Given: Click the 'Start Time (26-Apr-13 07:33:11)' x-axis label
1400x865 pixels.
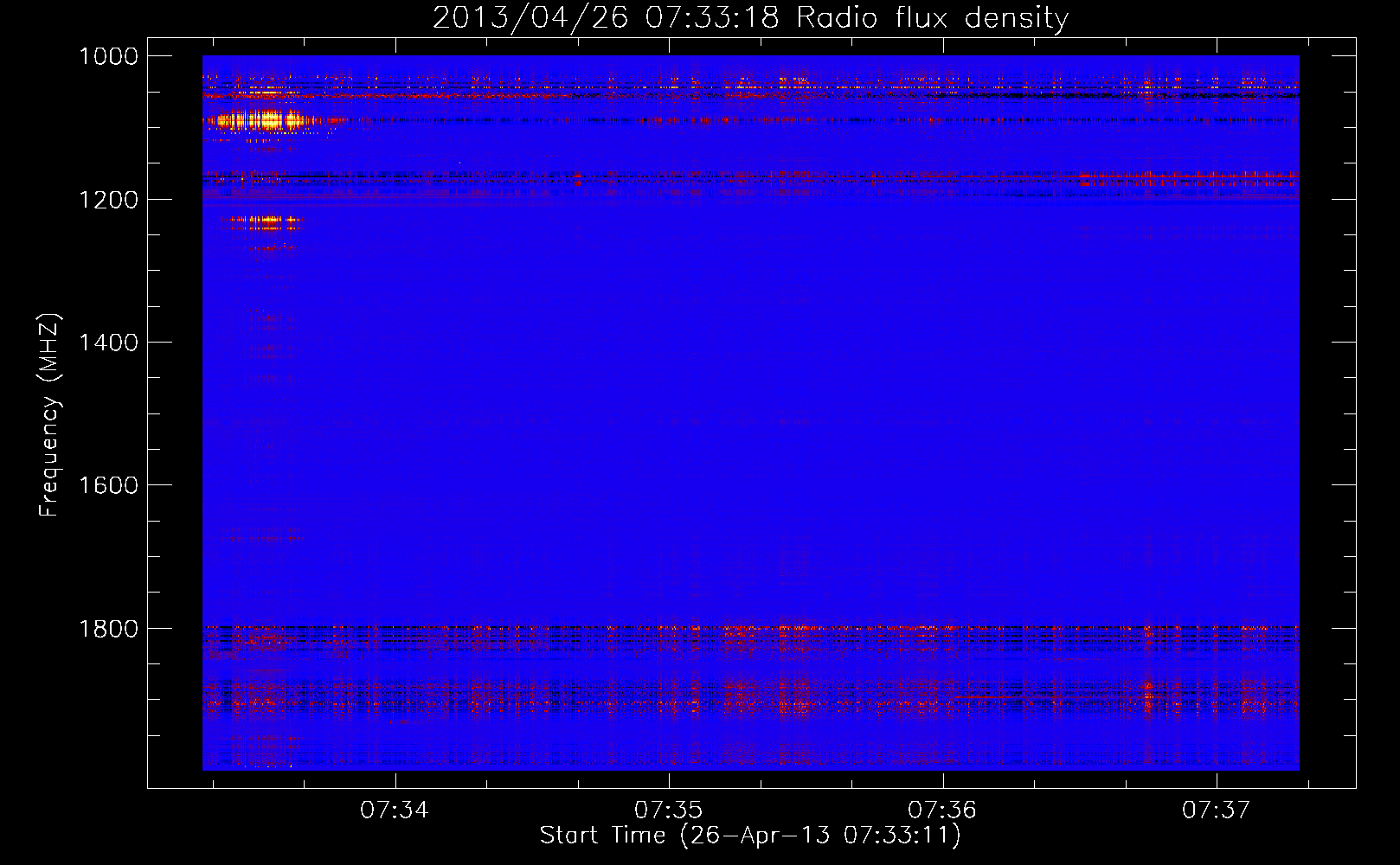Looking at the screenshot, I should (750, 836).
